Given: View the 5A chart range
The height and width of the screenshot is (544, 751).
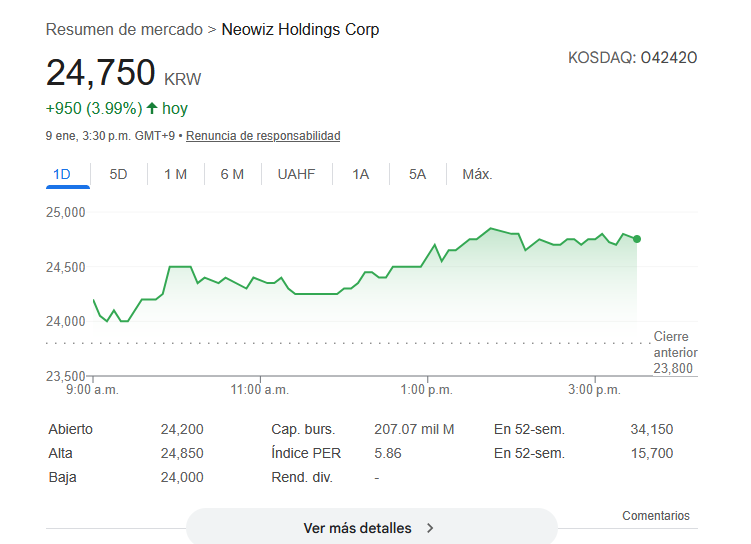Looking at the screenshot, I should [417, 174].
